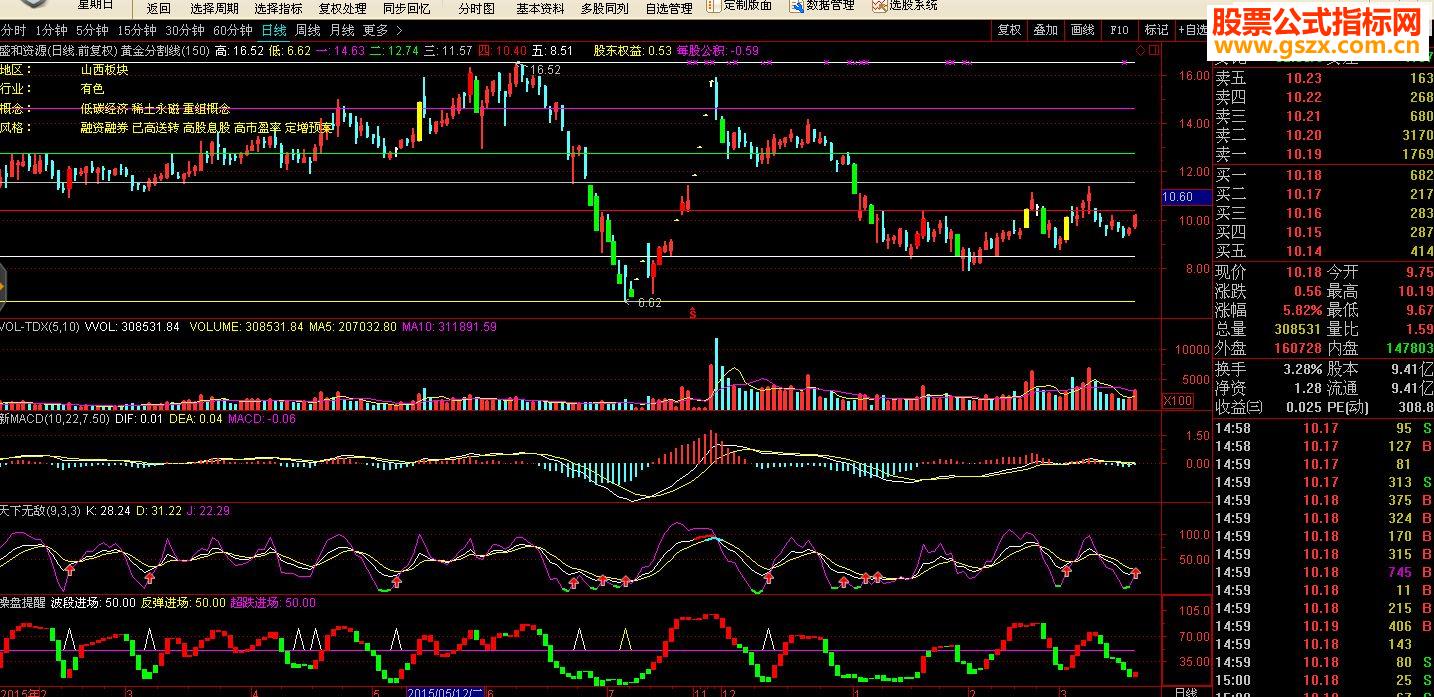Viewport: 1434px width, 697px height.
Task: Click the 复权 button above the chart
Action: coord(1009,30)
